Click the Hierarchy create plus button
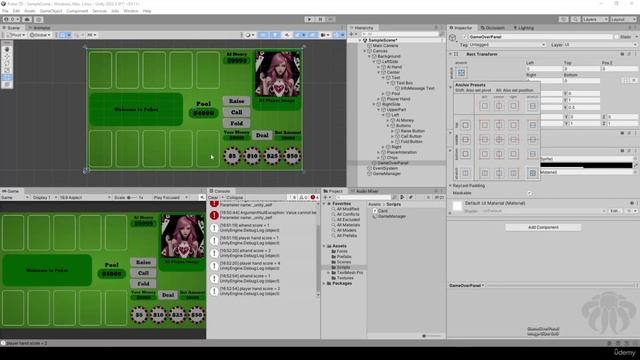 click(352, 34)
